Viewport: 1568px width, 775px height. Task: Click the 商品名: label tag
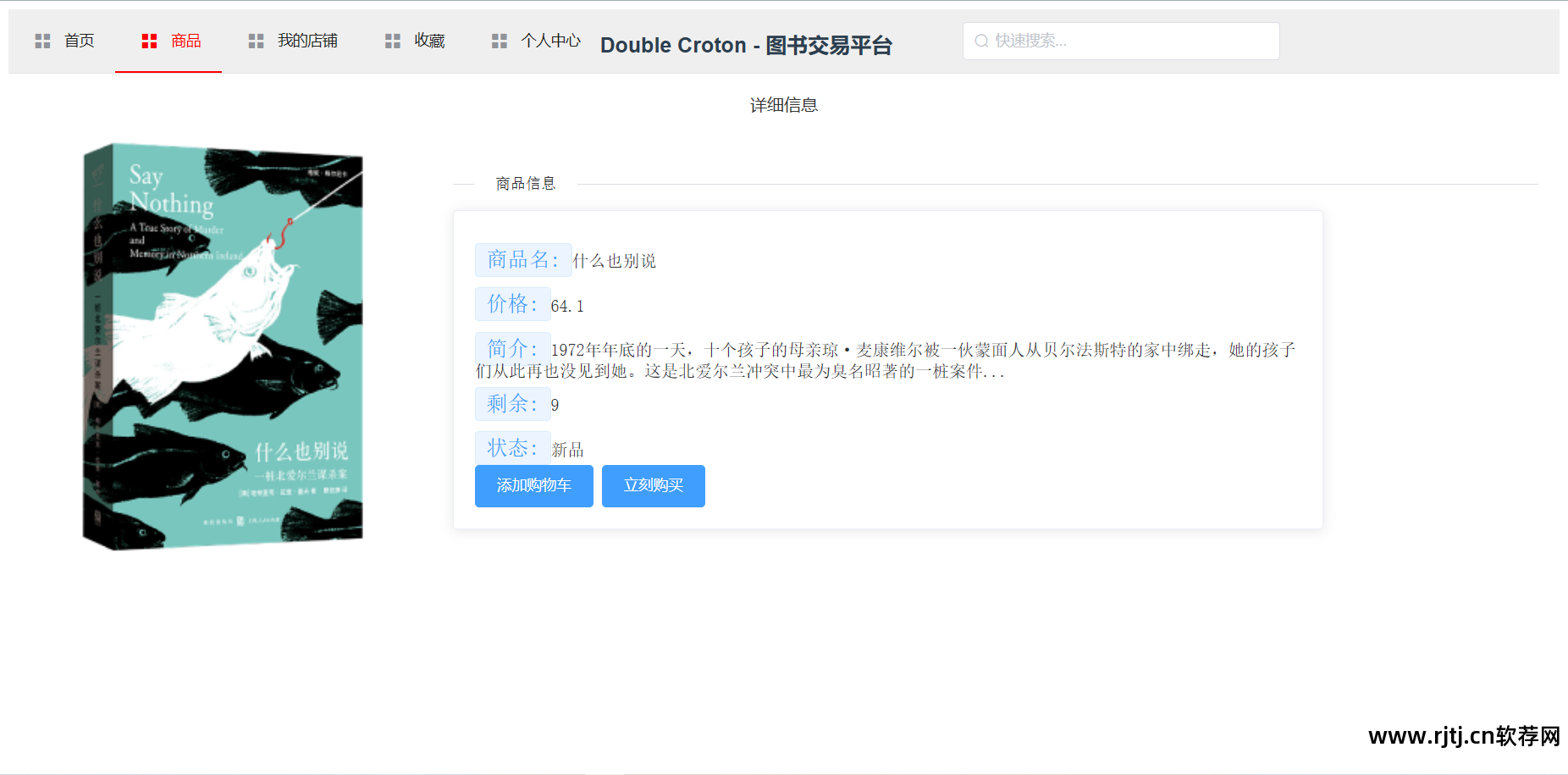[523, 259]
